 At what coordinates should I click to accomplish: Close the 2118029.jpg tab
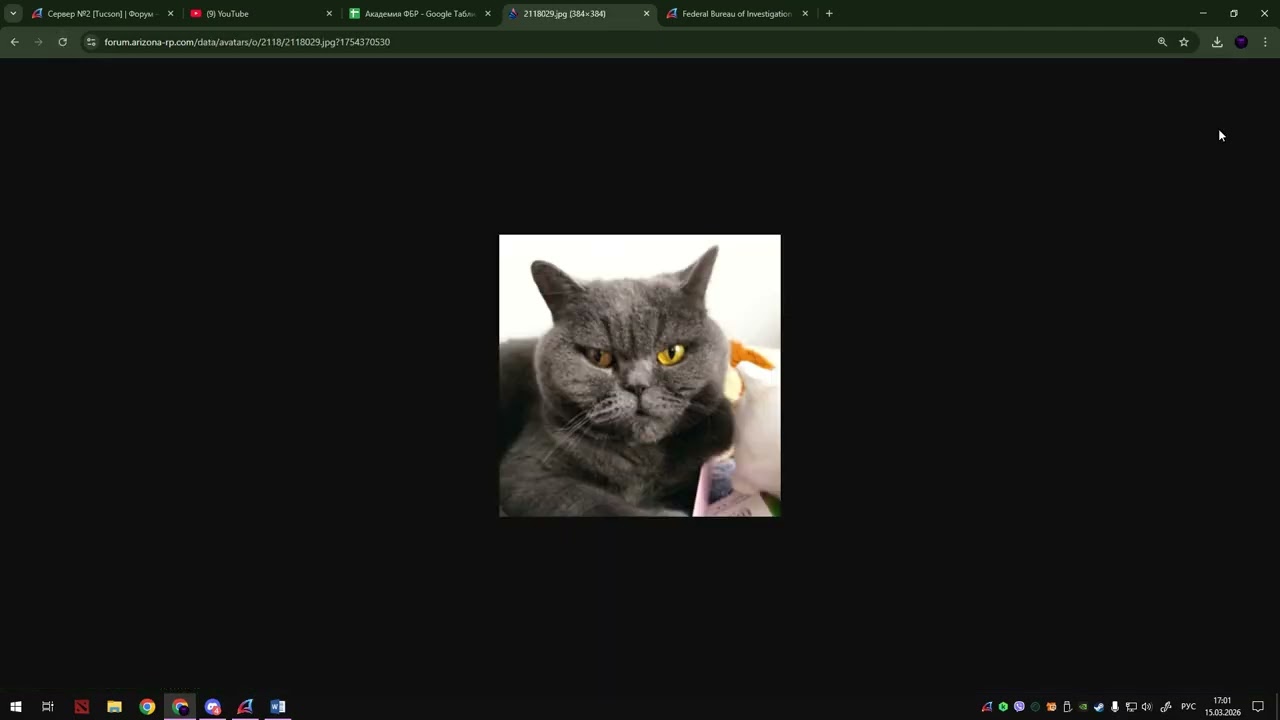point(646,14)
